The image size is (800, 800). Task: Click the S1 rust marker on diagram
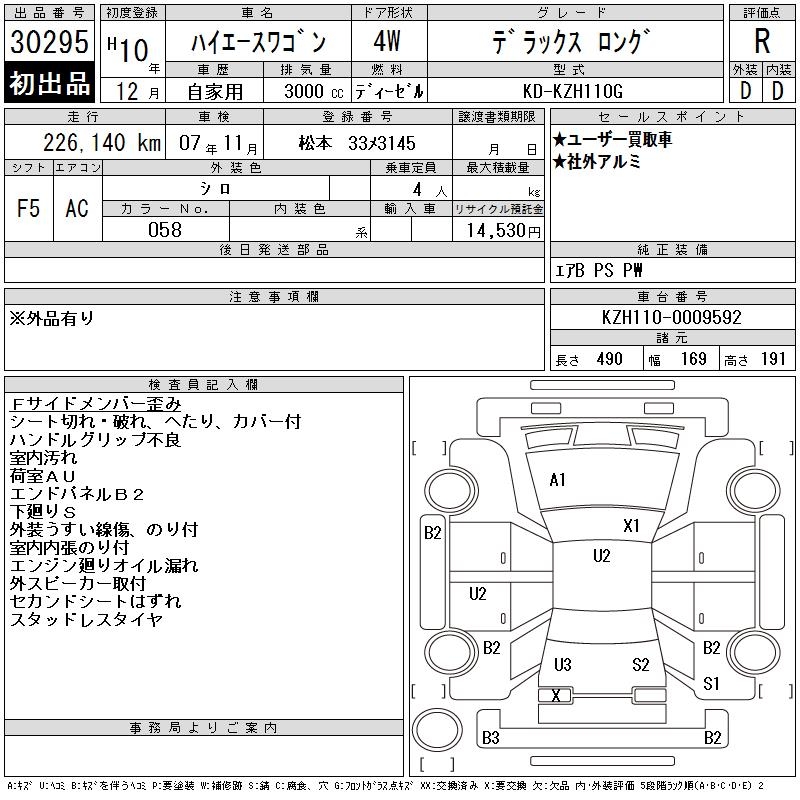point(711,684)
